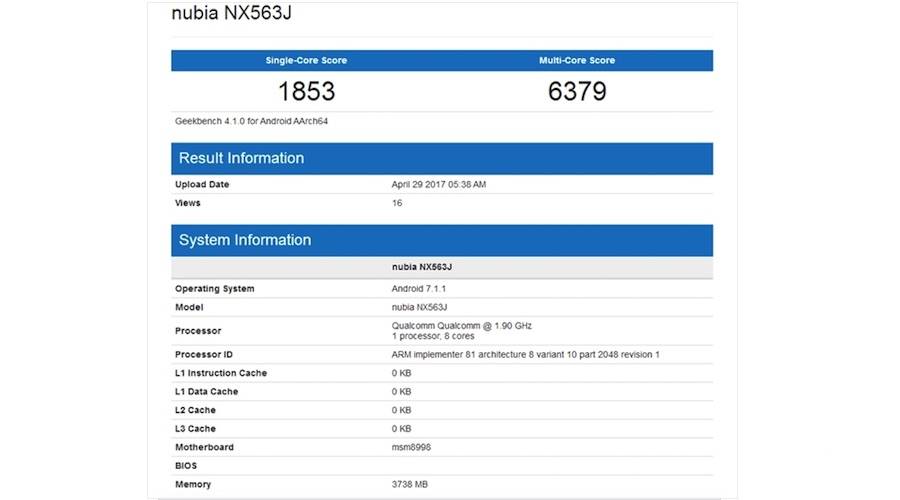The image size is (900, 500).
Task: Select the date 'April 29 2017 05:38 AM'
Action: click(439, 184)
